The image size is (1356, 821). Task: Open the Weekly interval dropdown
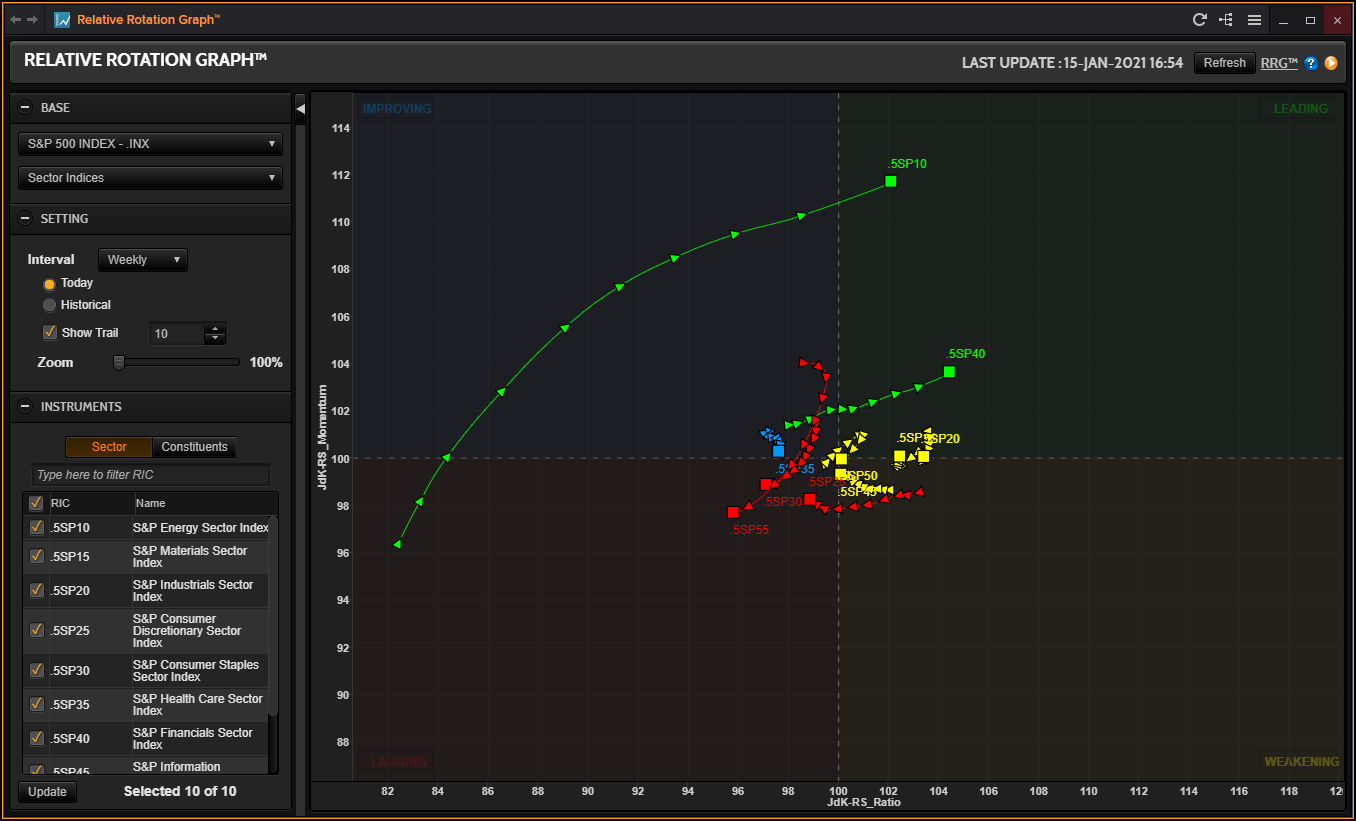(143, 260)
